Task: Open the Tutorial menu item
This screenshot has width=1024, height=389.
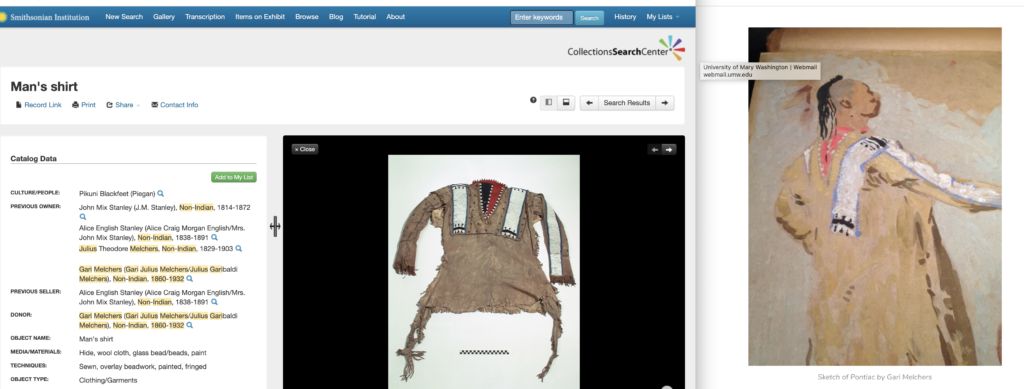Action: (x=364, y=17)
